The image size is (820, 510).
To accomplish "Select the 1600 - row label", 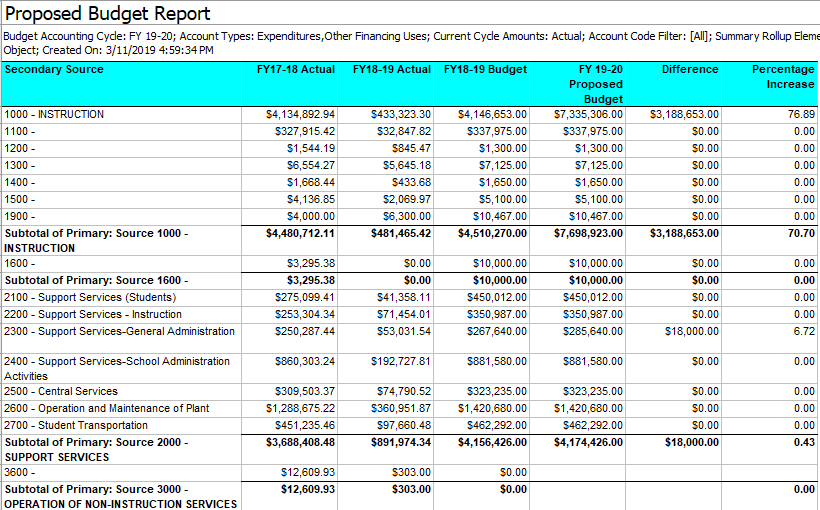I will click(19, 264).
